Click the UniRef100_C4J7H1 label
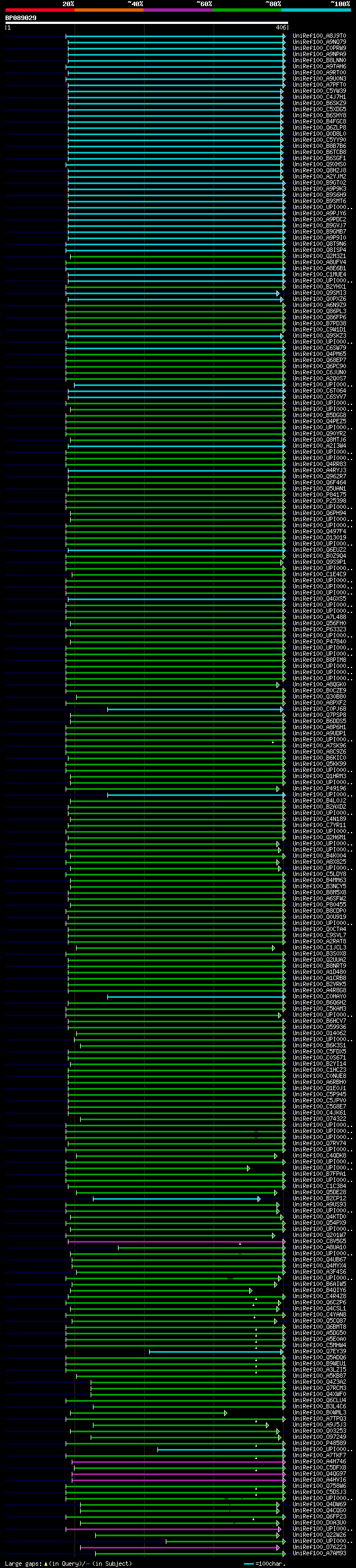 319,97
